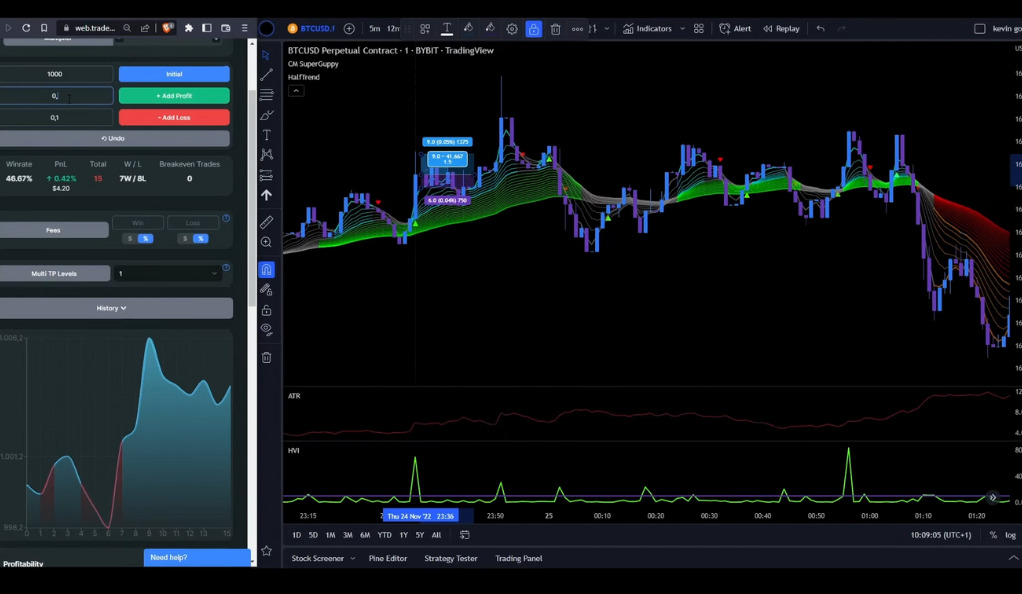The image size is (1022, 594).
Task: Open the horizontal lines tool group
Action: point(266,95)
